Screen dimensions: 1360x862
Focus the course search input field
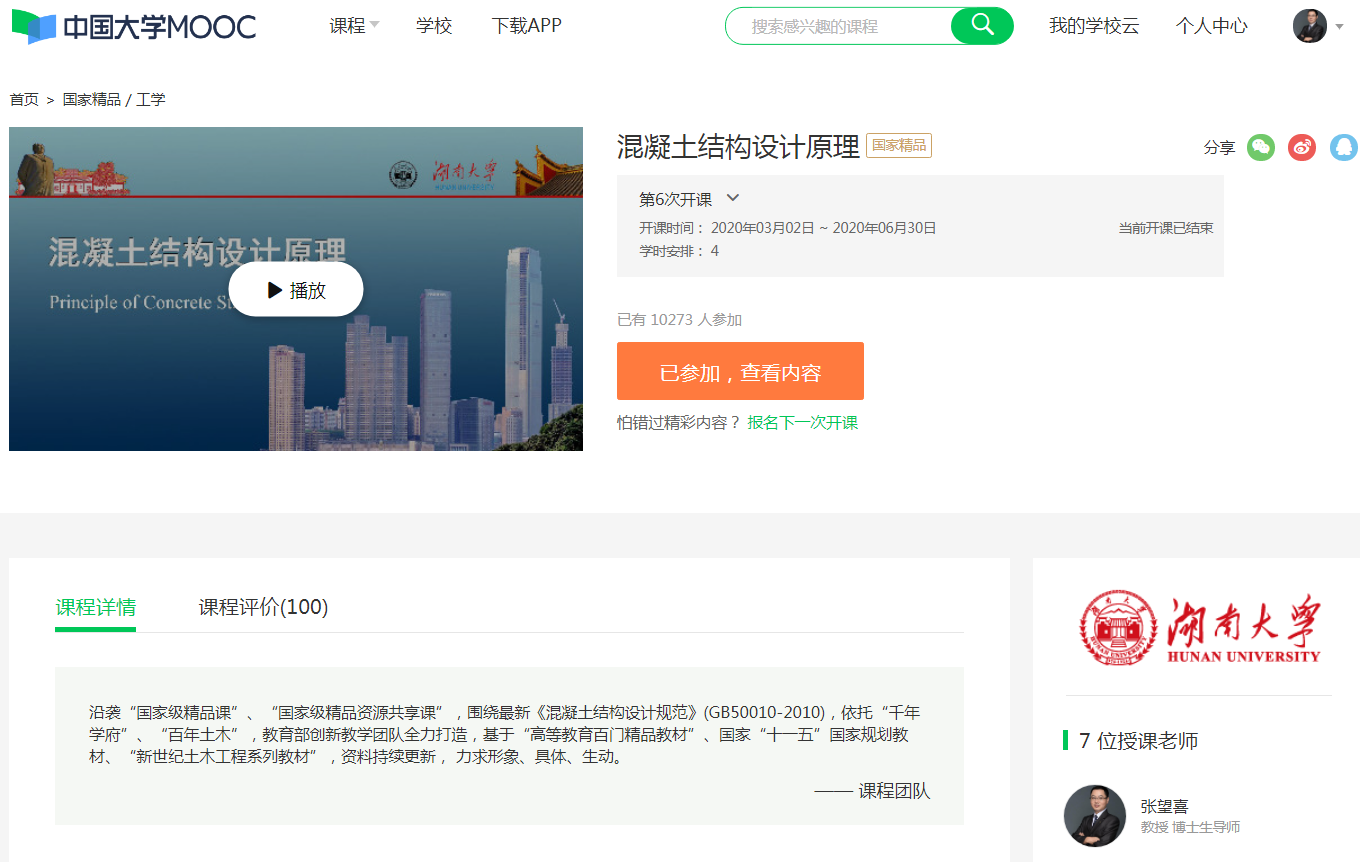click(x=840, y=26)
